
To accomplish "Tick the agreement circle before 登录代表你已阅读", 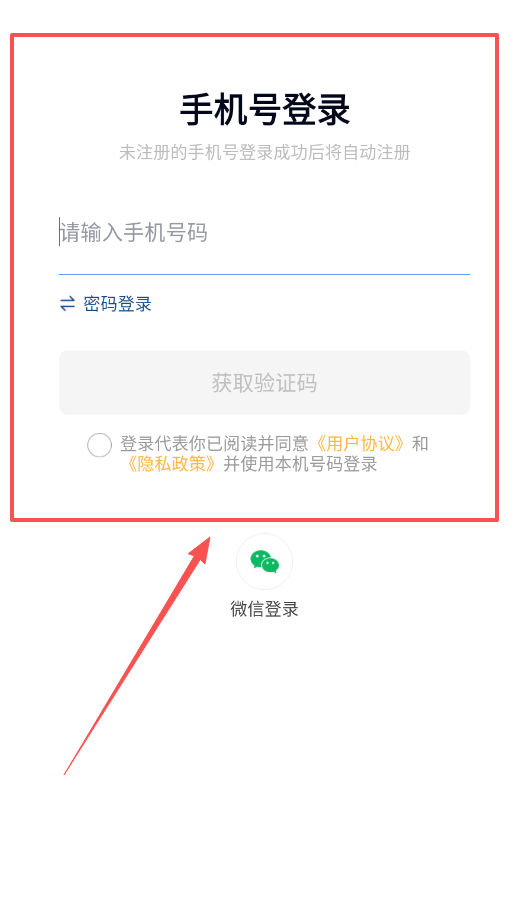I will (99, 445).
